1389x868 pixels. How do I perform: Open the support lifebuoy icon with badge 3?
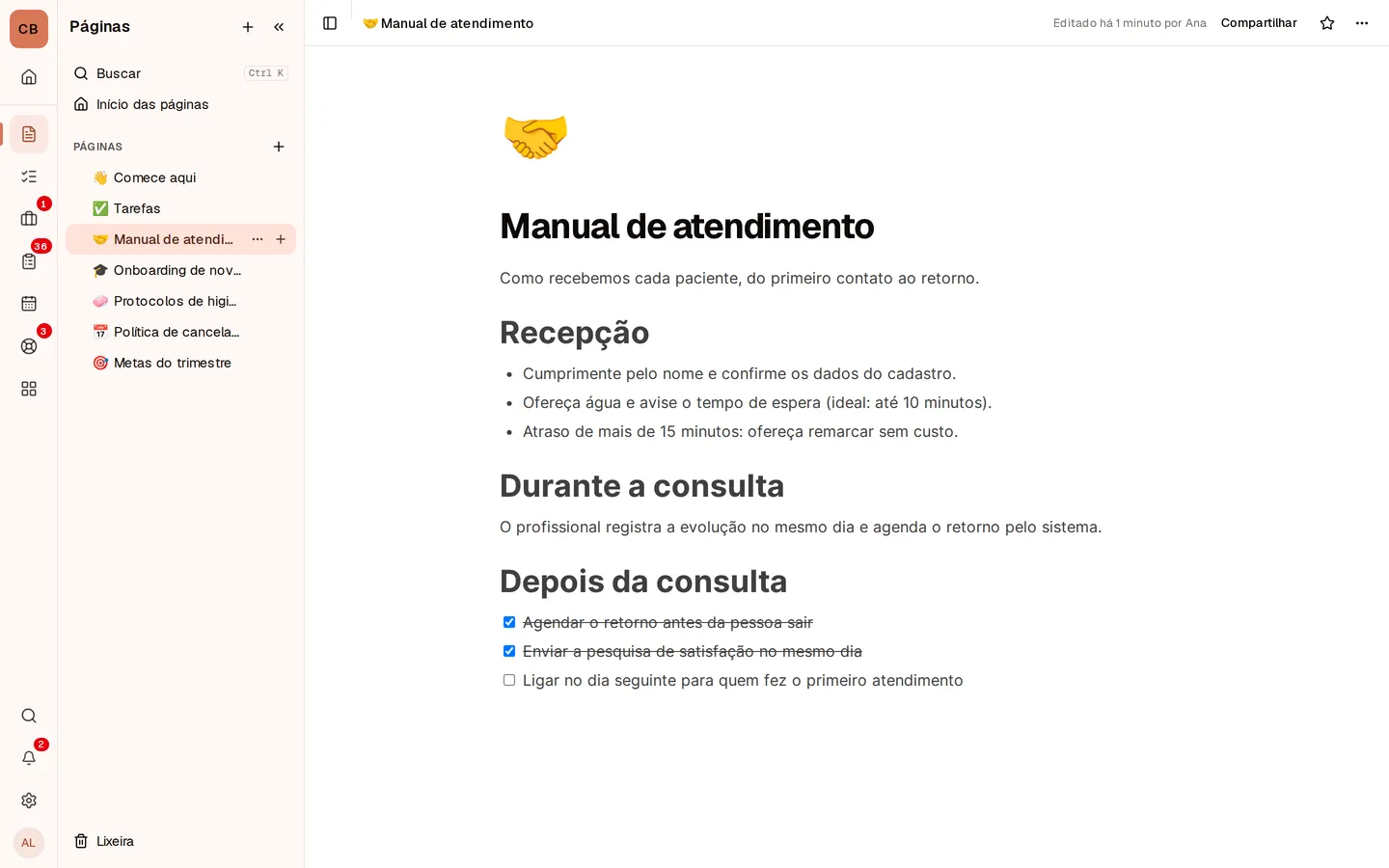click(29, 346)
